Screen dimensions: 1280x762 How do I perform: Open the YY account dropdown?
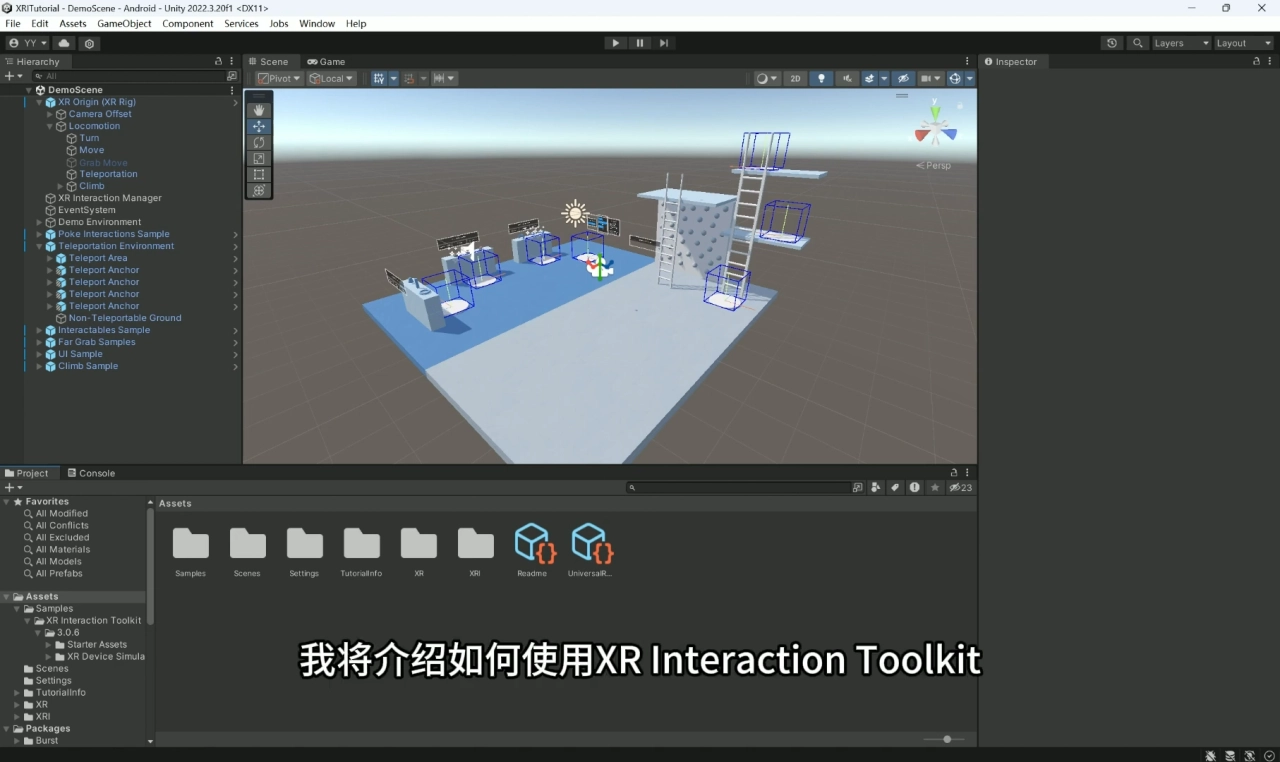(x=27, y=43)
